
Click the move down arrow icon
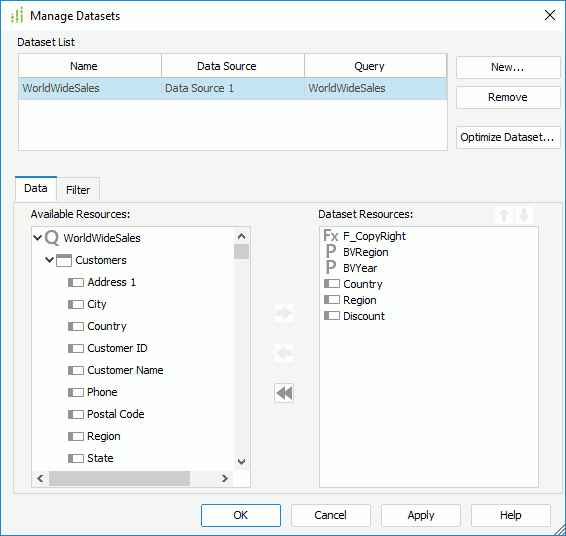coord(524,215)
